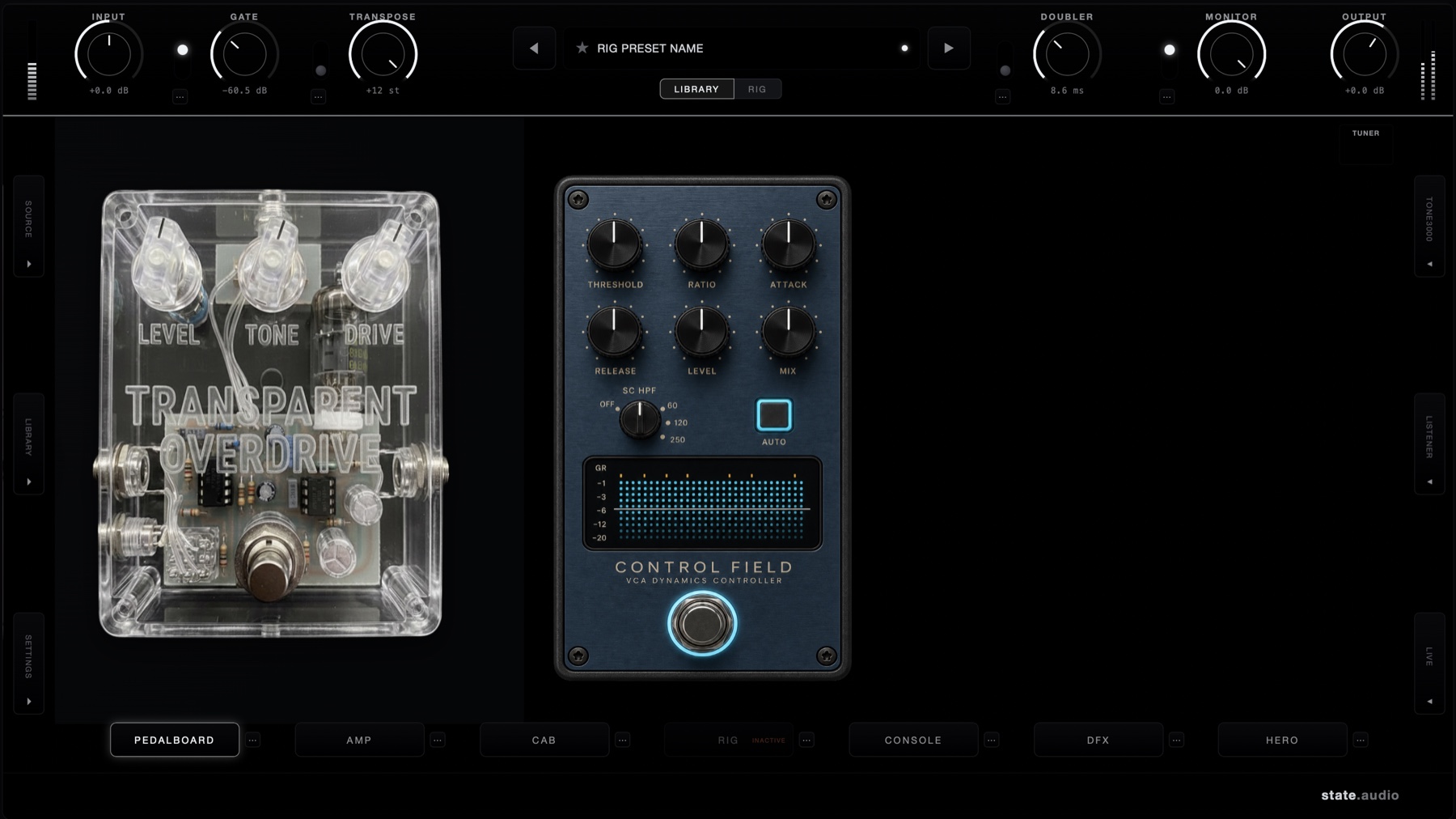Click the TRANSPOSE knob
The height and width of the screenshot is (819, 1456).
click(383, 54)
